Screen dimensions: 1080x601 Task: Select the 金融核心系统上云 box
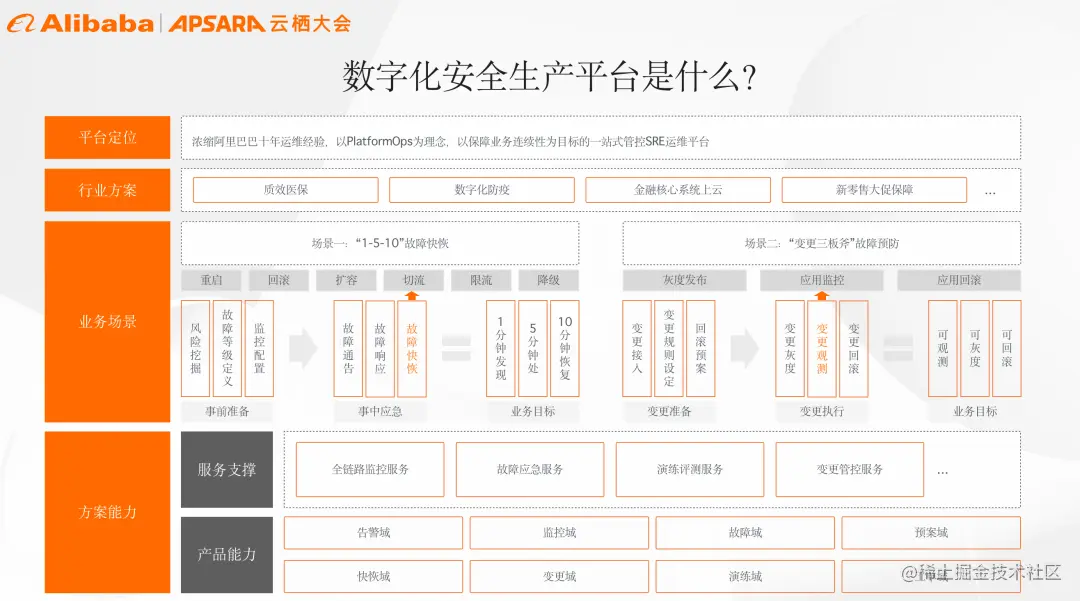point(678,190)
